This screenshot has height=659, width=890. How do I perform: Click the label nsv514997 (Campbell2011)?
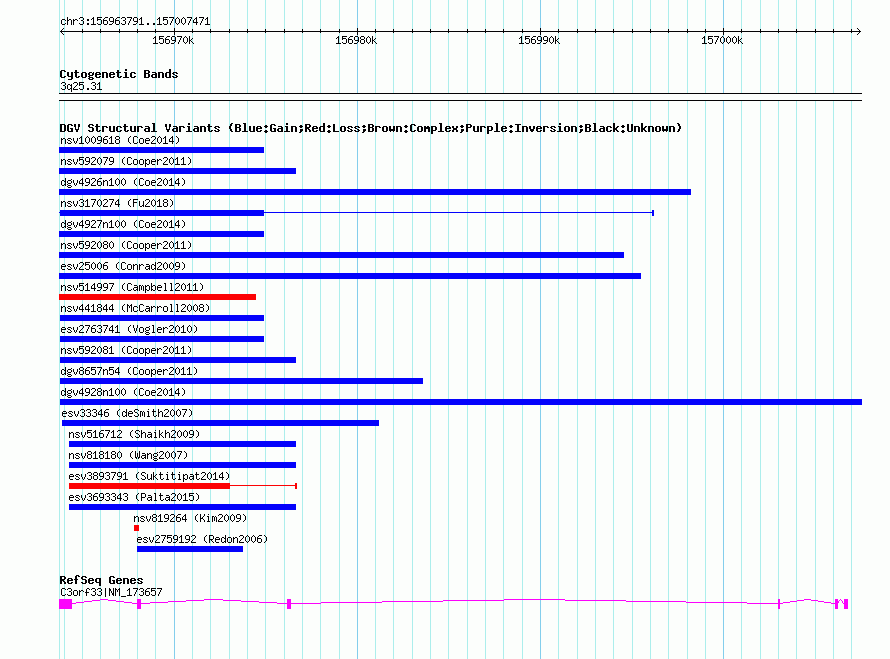click(132, 287)
